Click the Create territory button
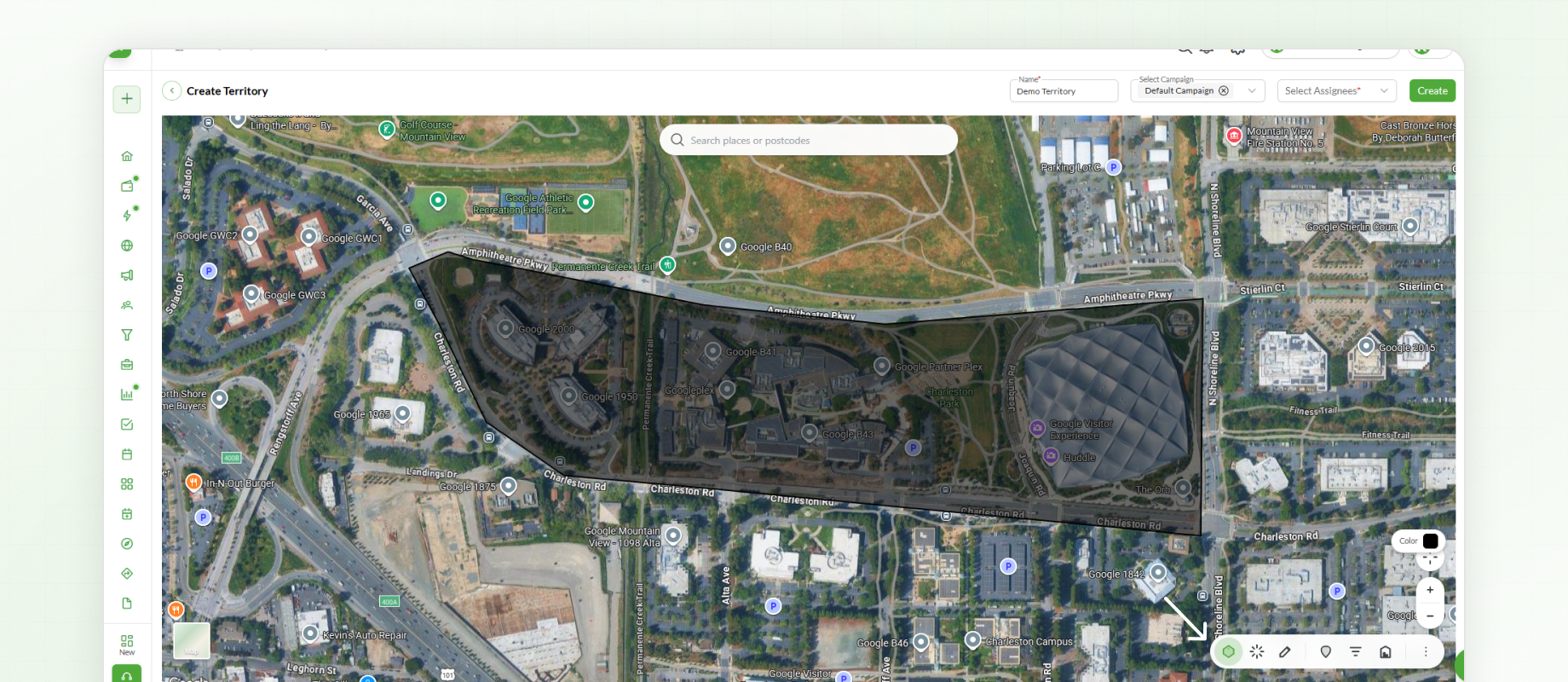The width and height of the screenshot is (1568, 682). point(1433,91)
